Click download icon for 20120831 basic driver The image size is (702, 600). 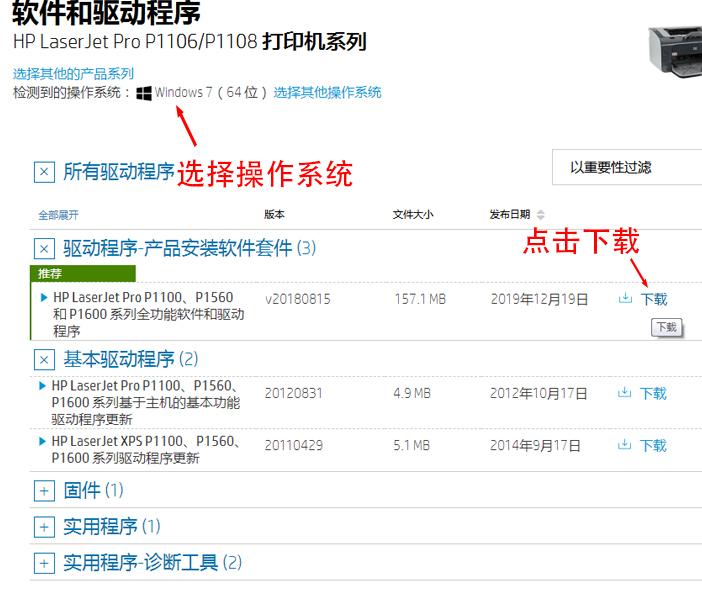point(624,393)
